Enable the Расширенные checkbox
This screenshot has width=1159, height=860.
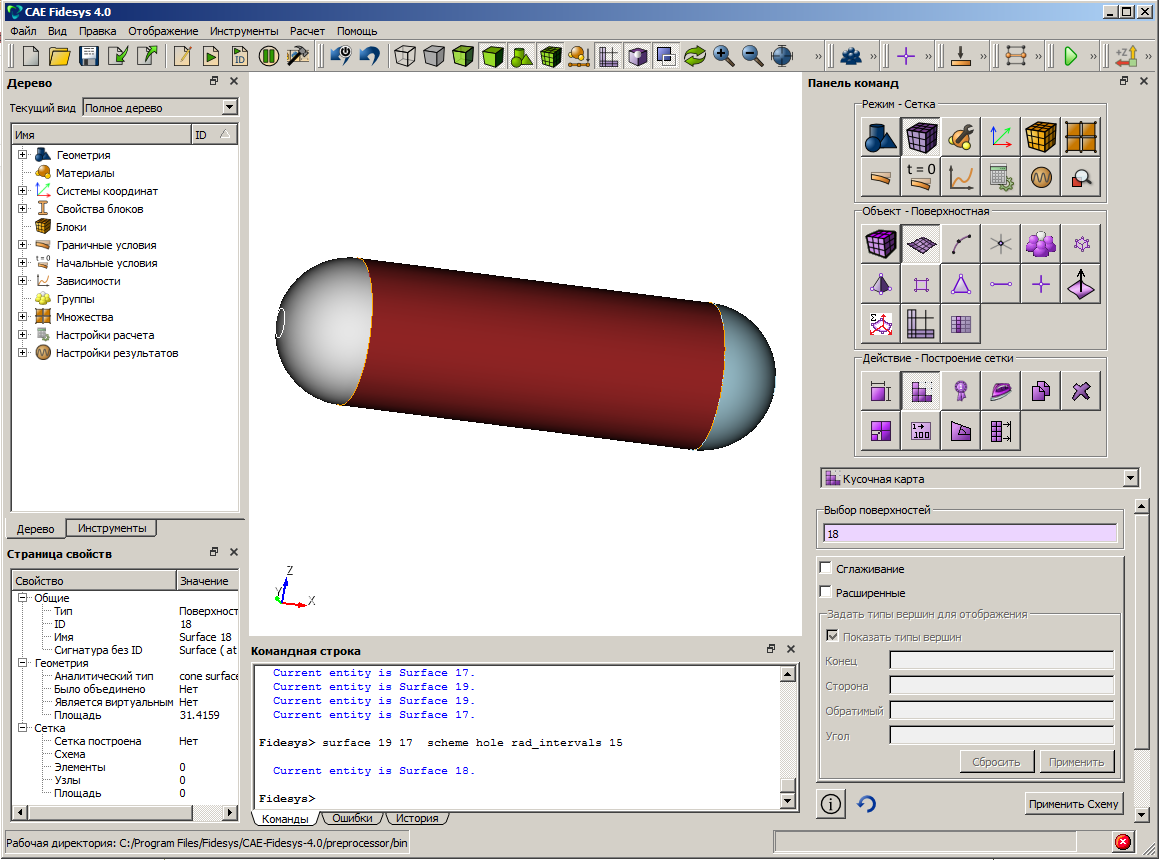826,592
